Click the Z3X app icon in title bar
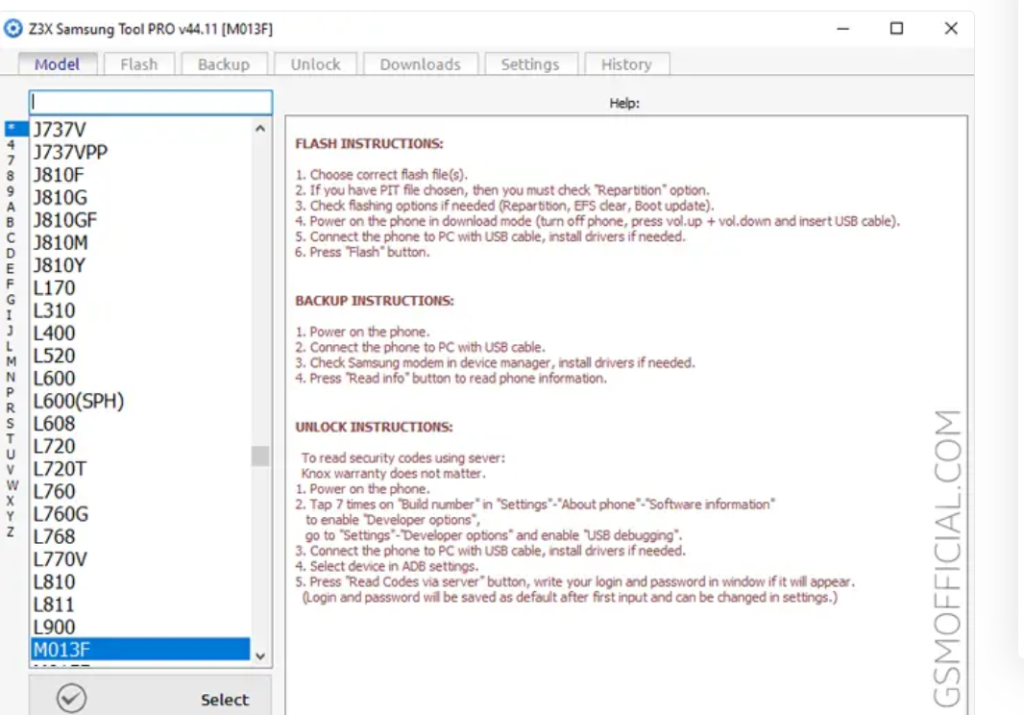Screen dimensions: 1024x715 pos(13,29)
